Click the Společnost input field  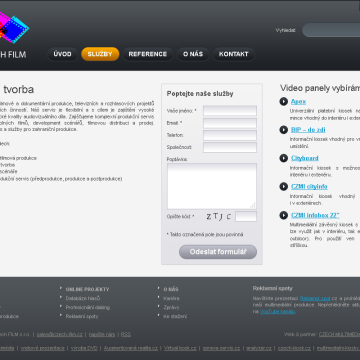coord(230,147)
